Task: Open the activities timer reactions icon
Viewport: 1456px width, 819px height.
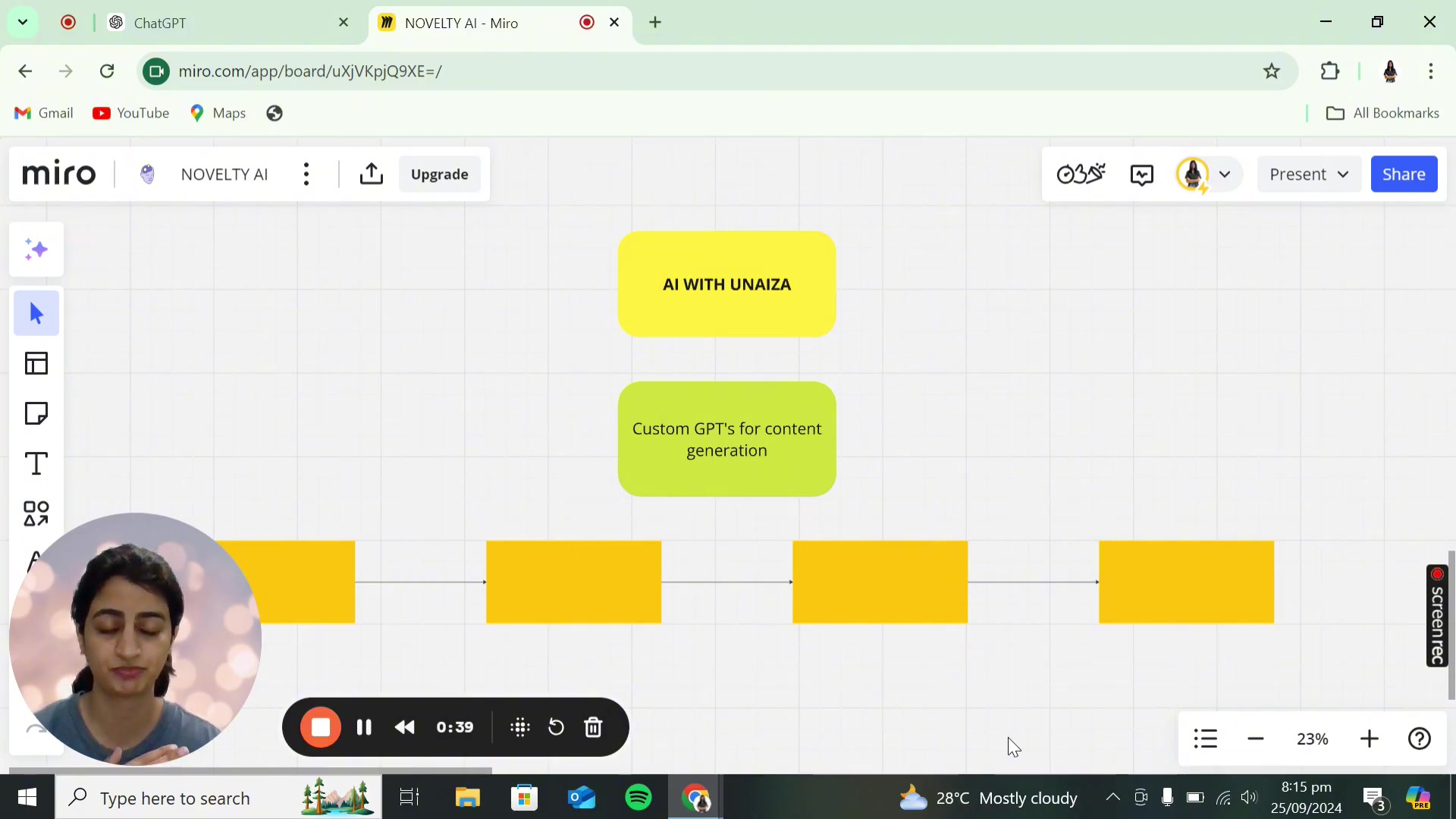Action: point(1081,174)
